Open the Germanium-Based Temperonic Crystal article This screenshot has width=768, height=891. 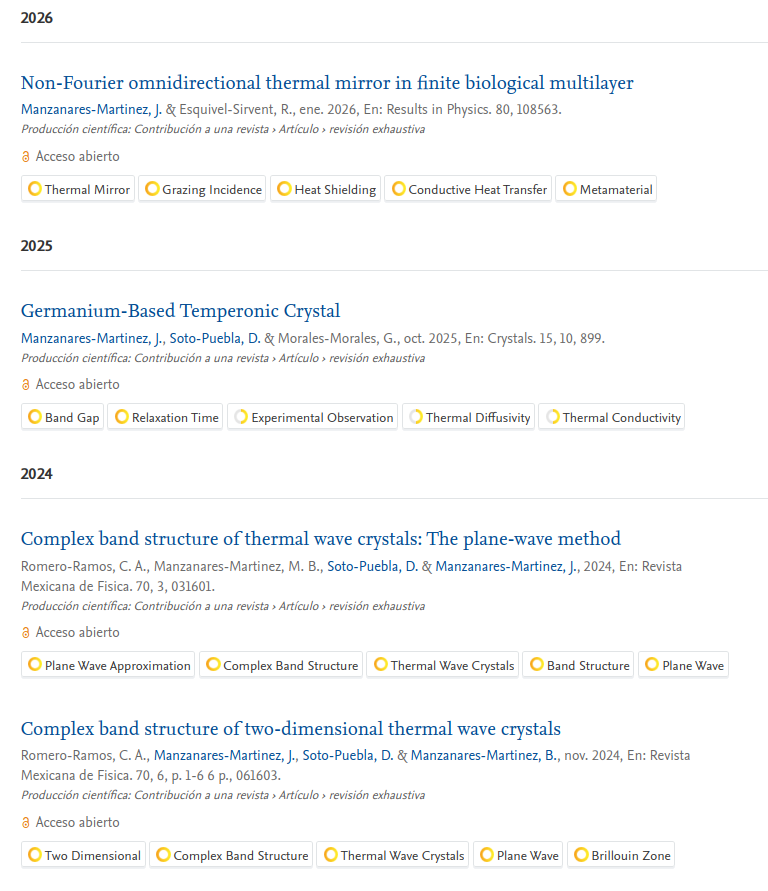pyautogui.click(x=180, y=311)
